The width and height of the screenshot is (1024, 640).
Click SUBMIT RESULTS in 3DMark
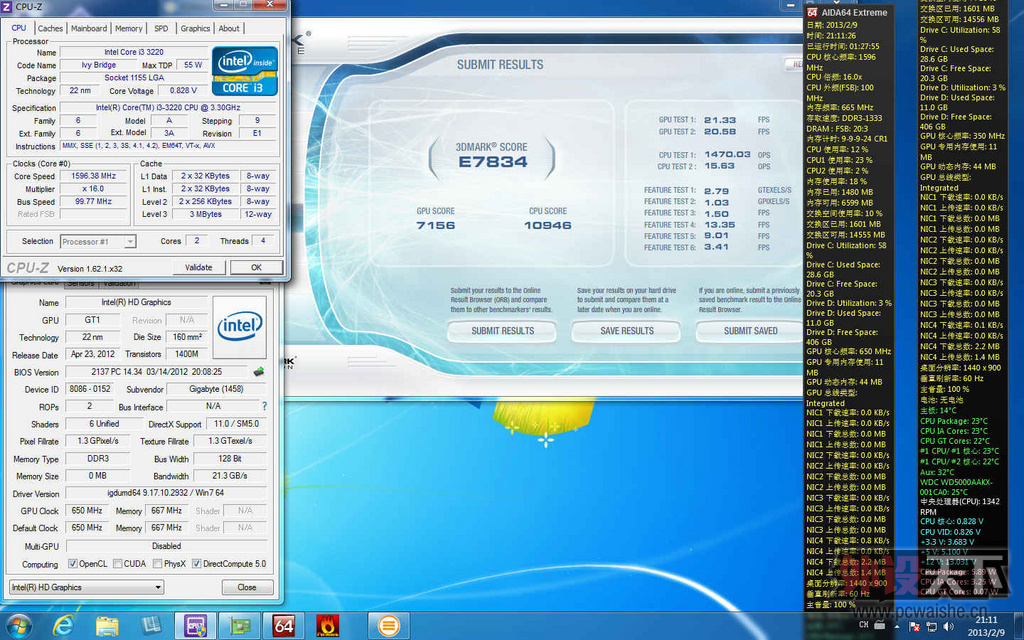tap(502, 330)
